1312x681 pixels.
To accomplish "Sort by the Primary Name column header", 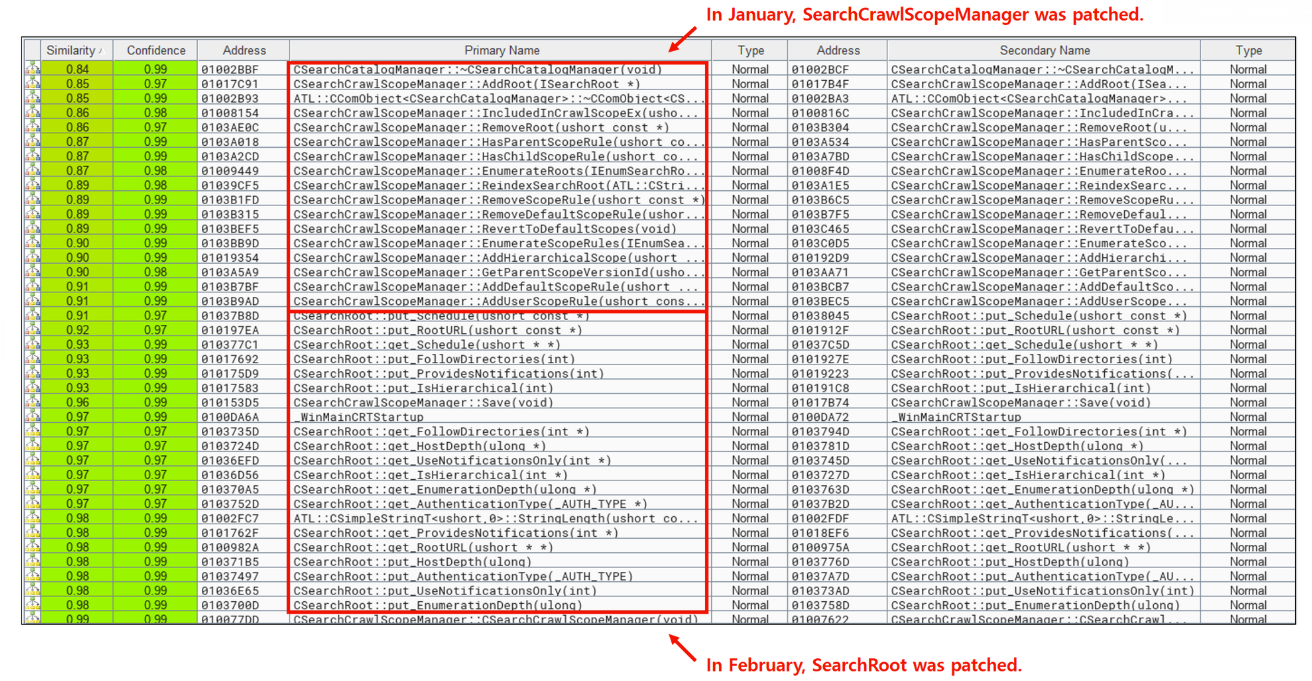I will point(501,50).
